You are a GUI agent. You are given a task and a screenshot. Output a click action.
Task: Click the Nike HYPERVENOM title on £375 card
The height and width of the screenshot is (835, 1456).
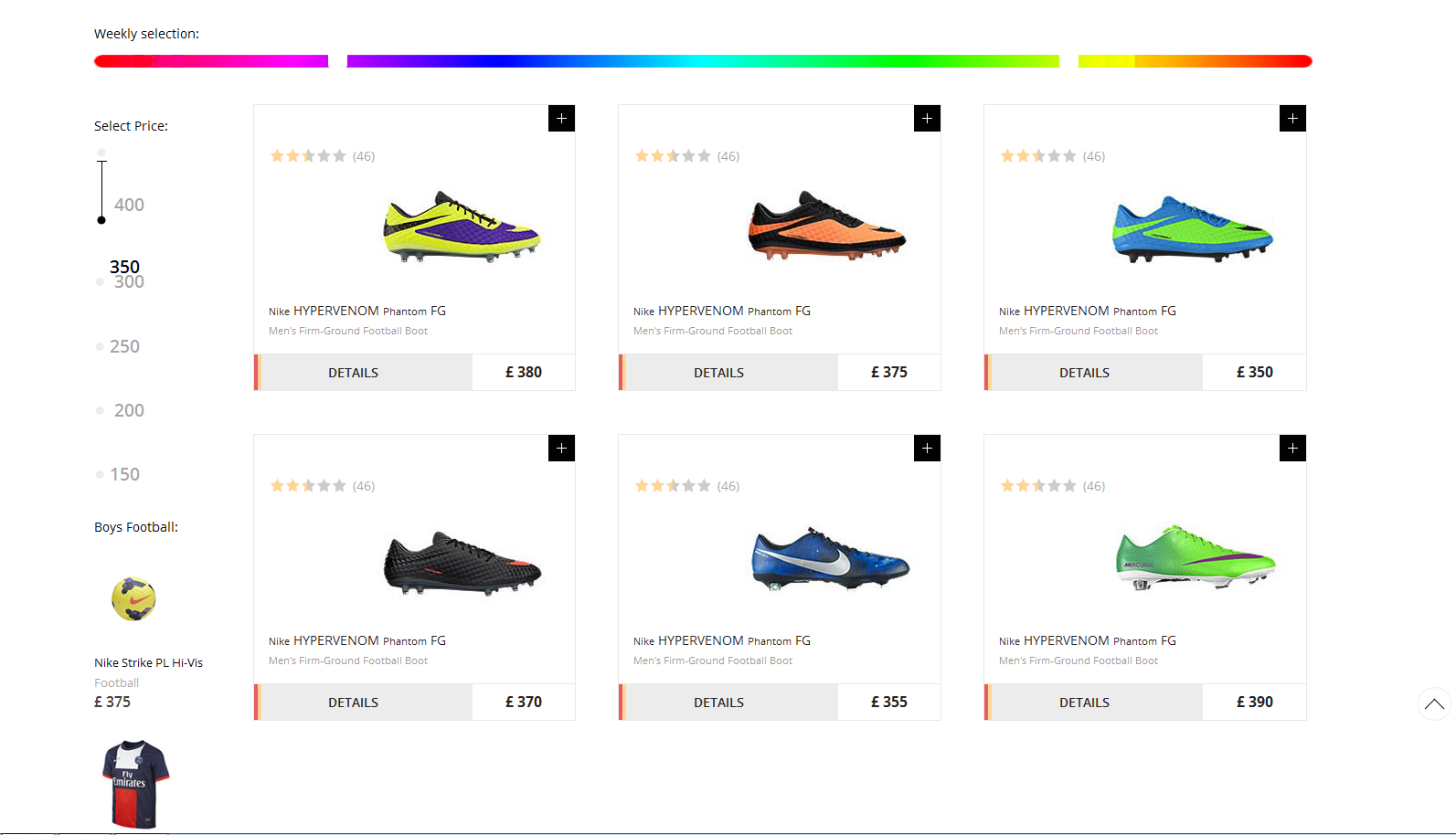pyautogui.click(x=722, y=311)
